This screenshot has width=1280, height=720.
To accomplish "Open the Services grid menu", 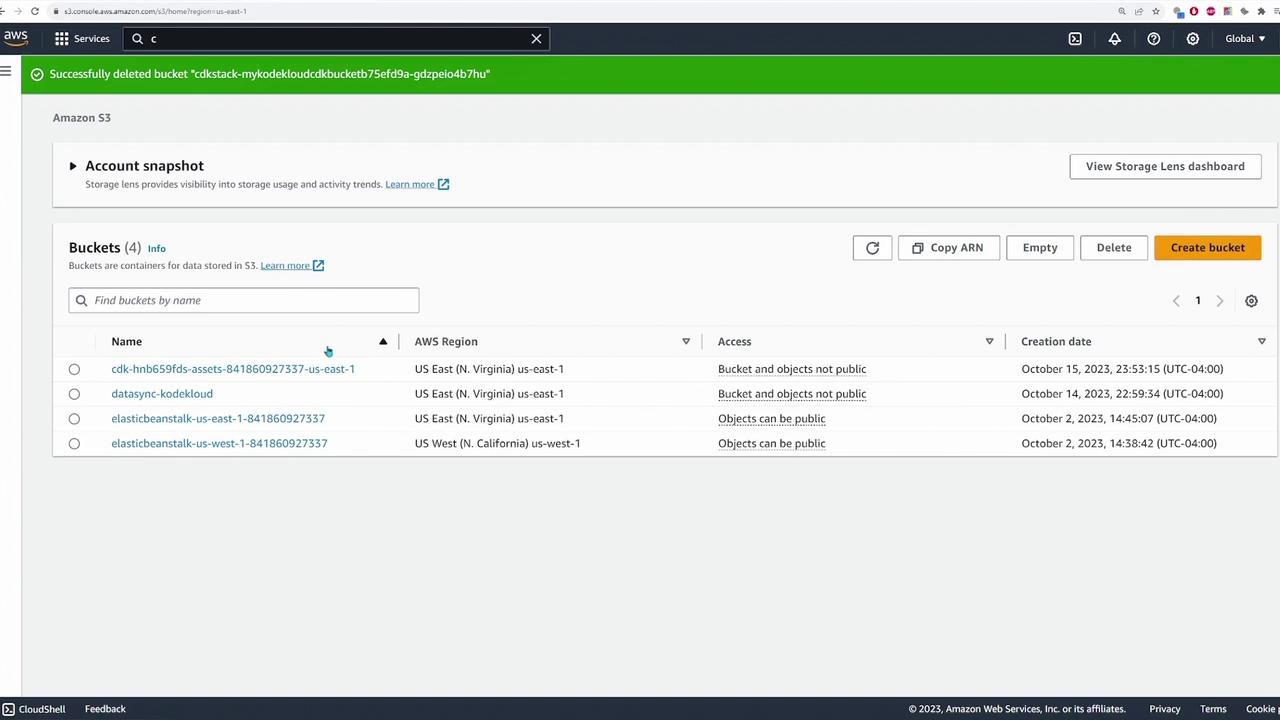I will tap(62, 39).
